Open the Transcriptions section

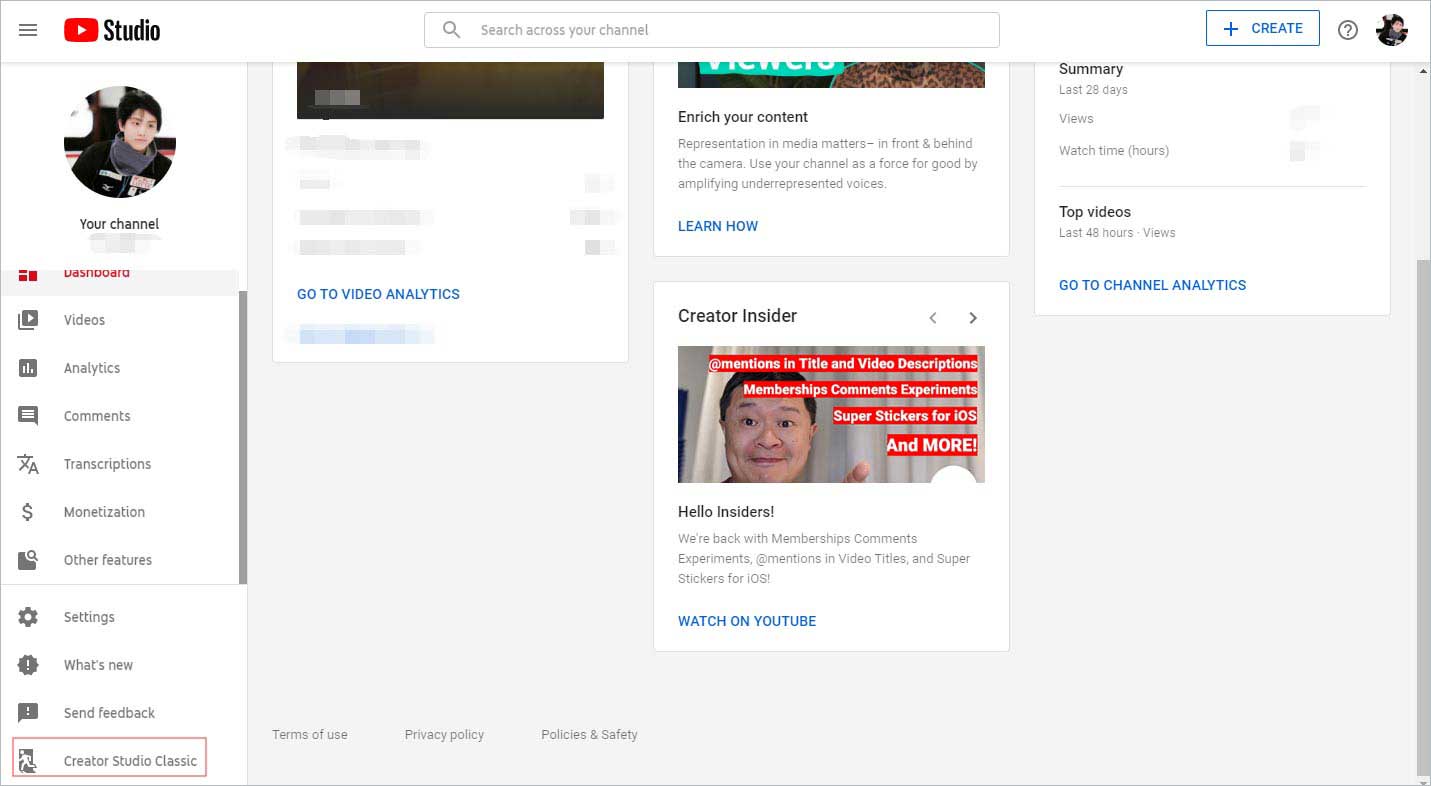click(x=107, y=464)
